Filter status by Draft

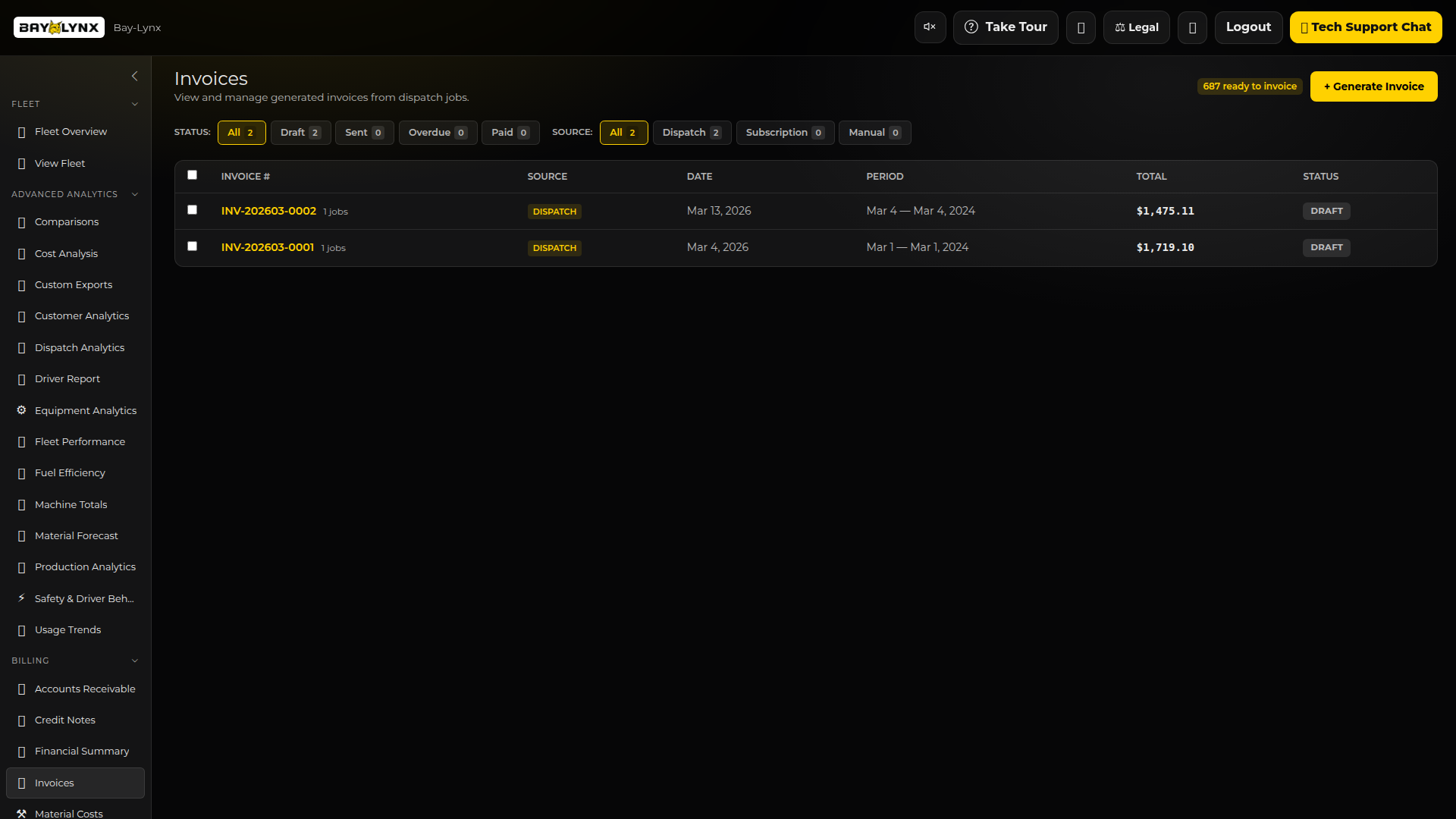pos(300,133)
